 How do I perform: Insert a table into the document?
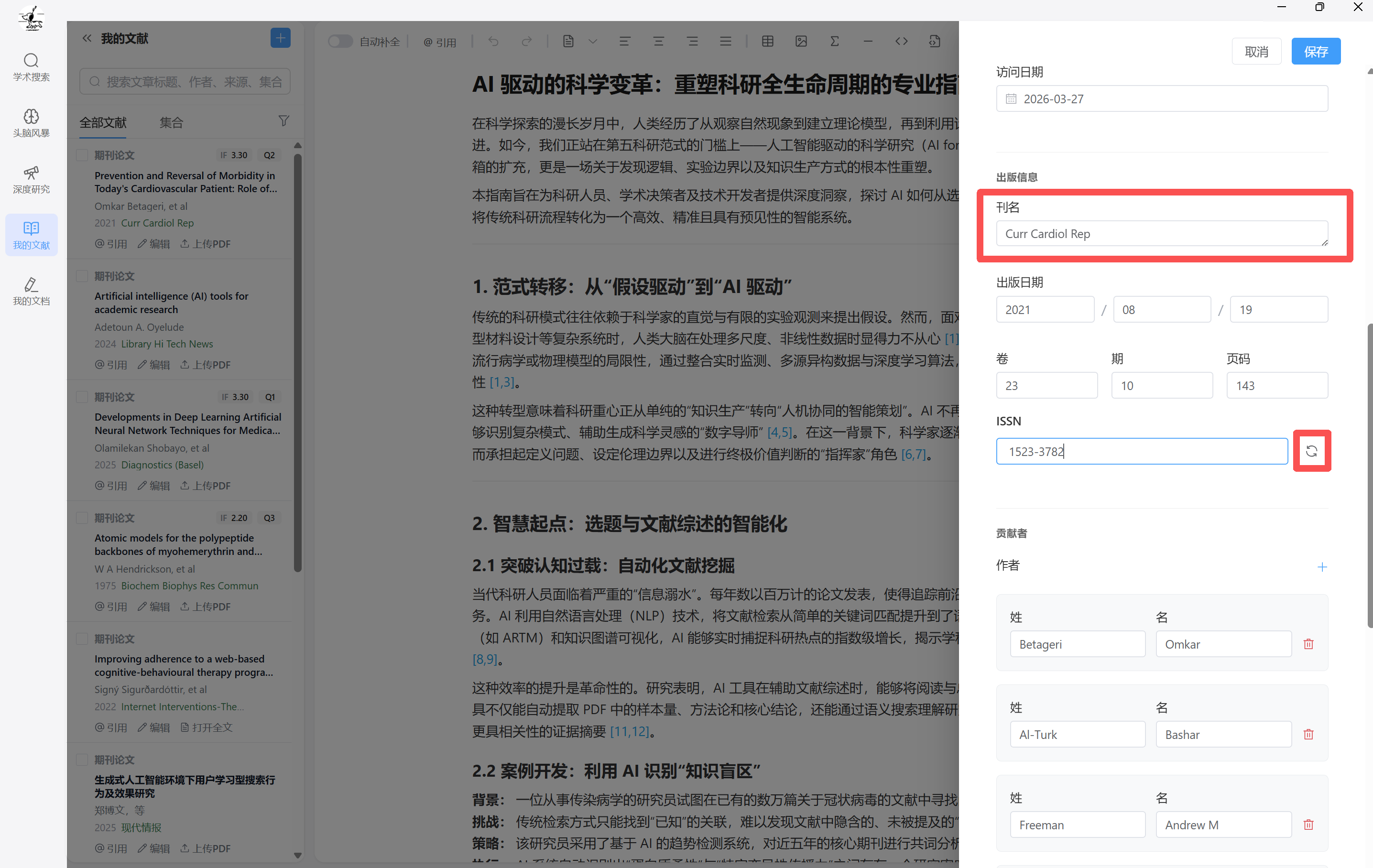(x=767, y=41)
